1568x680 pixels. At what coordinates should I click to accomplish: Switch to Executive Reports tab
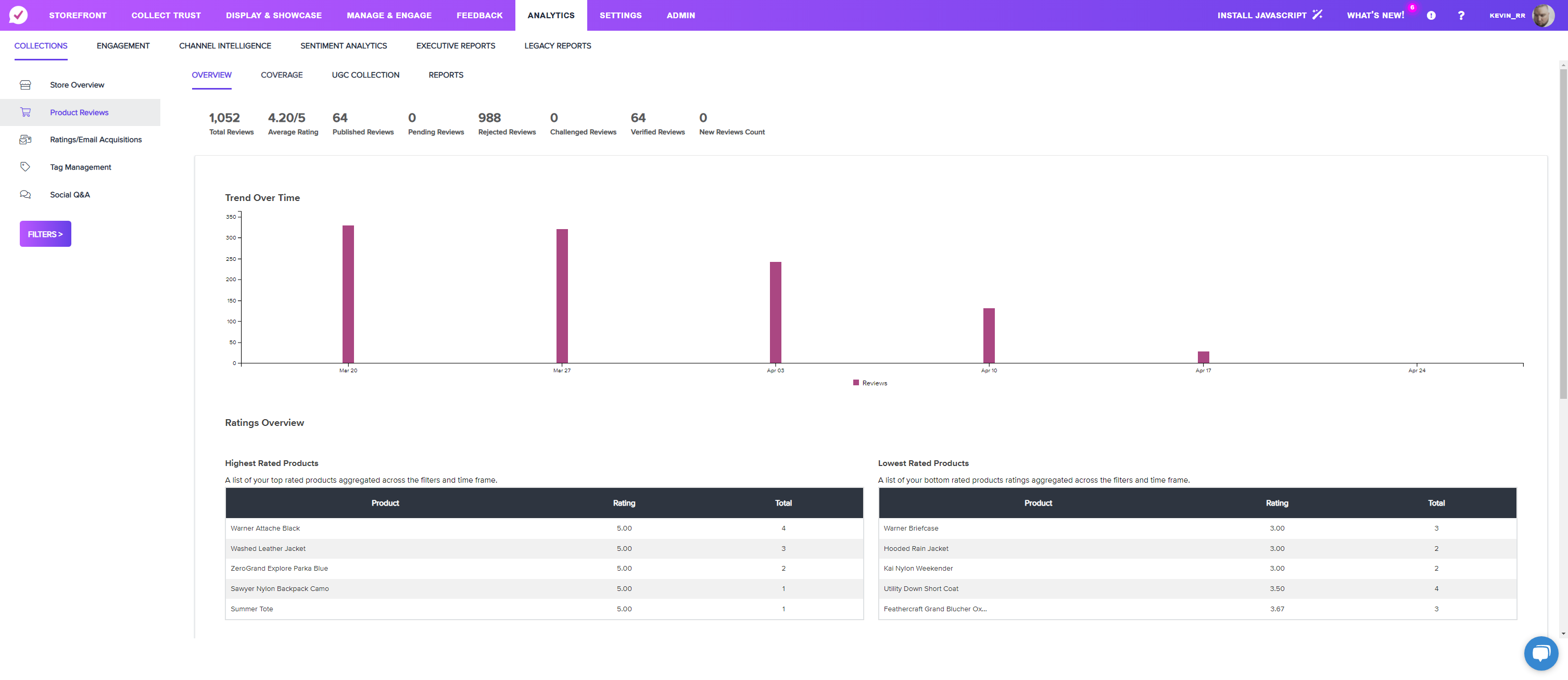pos(456,46)
